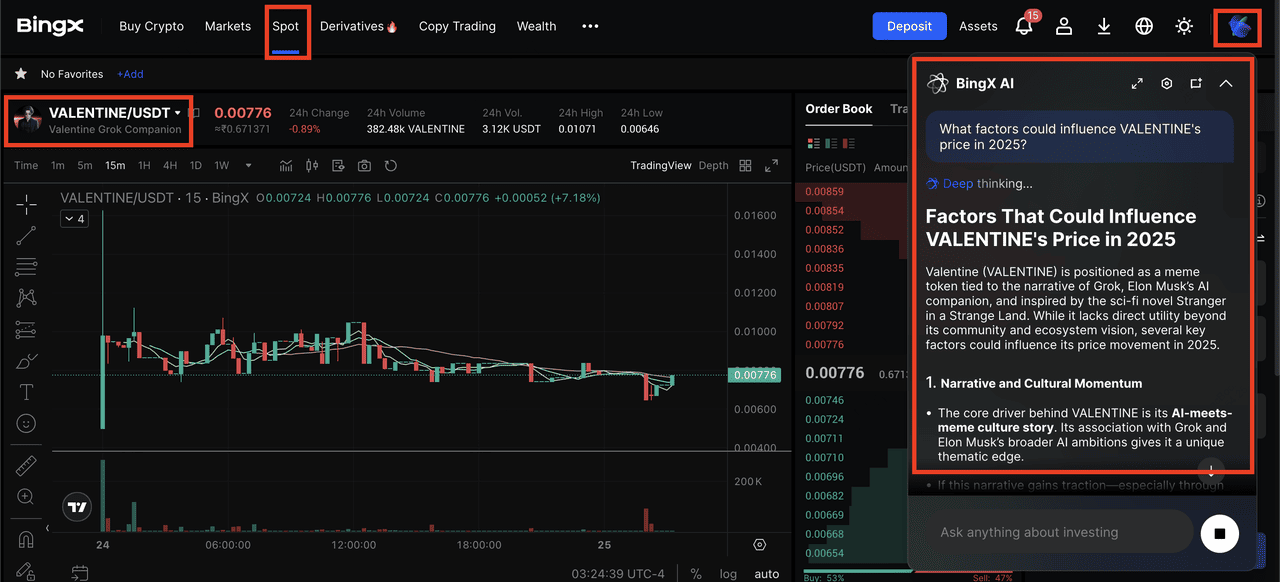Expand the BingX AI panel to fullscreen
The image size is (1280, 582).
[1137, 84]
